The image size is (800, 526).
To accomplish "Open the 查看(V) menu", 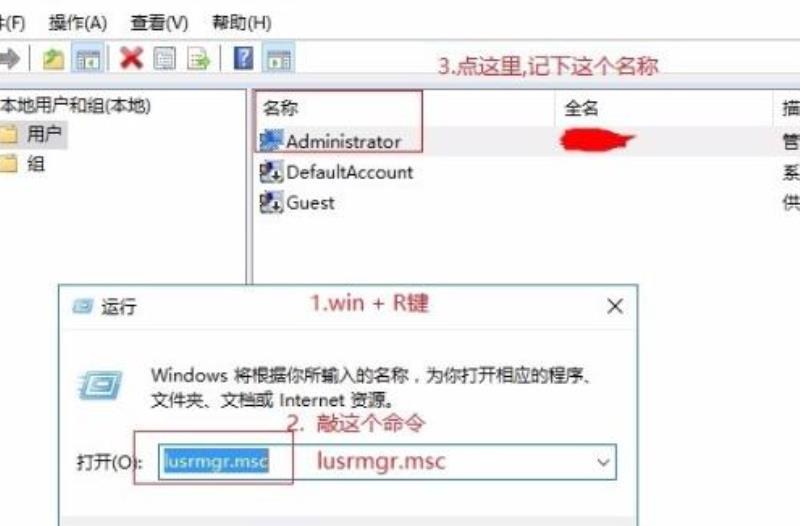I will coord(159,23).
